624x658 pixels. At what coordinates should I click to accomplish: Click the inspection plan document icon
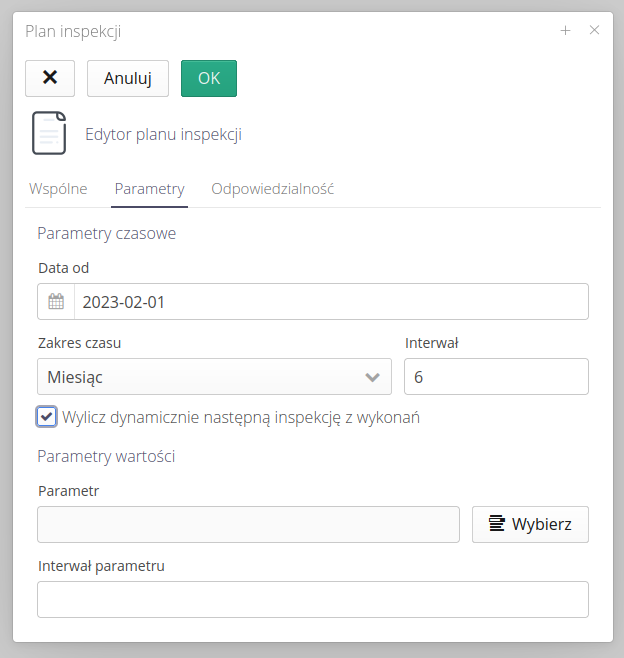[49, 133]
